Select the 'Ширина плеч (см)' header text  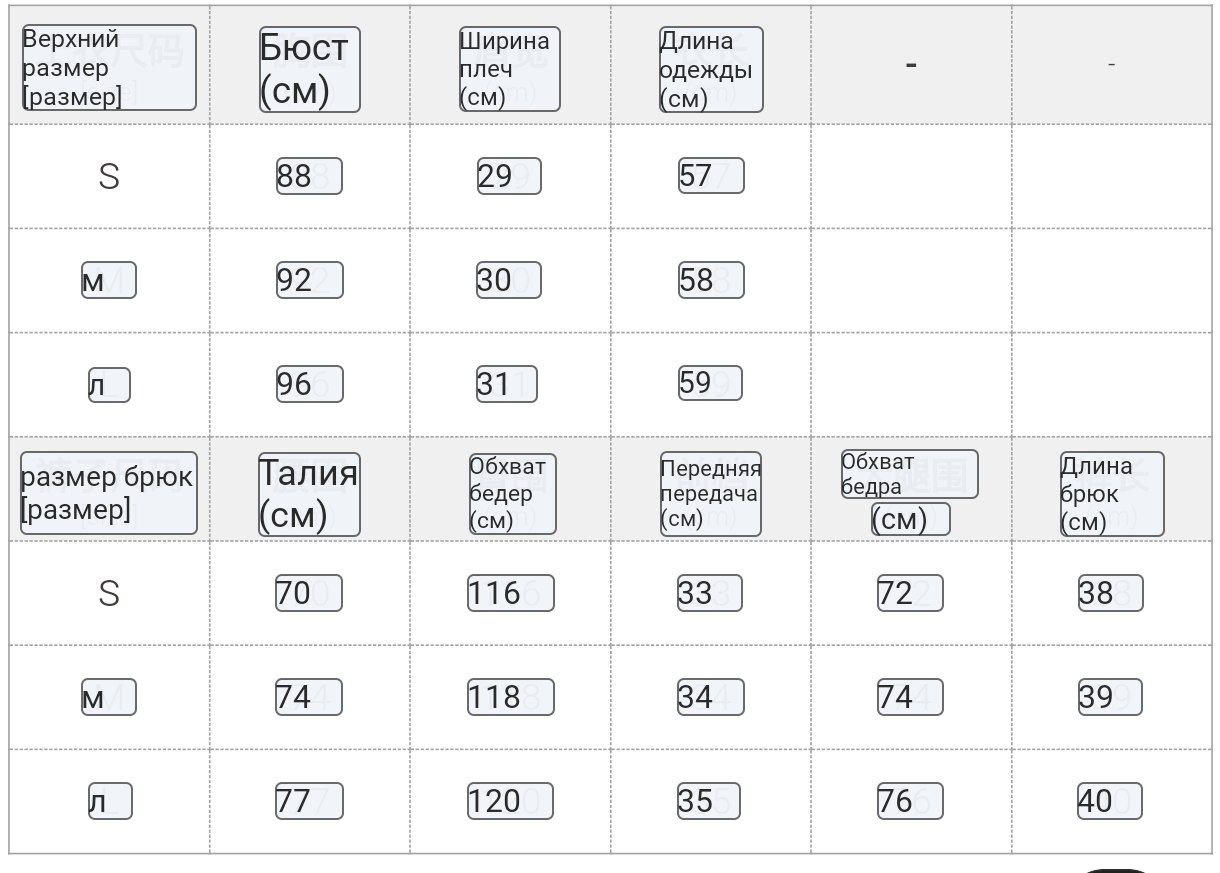point(509,69)
